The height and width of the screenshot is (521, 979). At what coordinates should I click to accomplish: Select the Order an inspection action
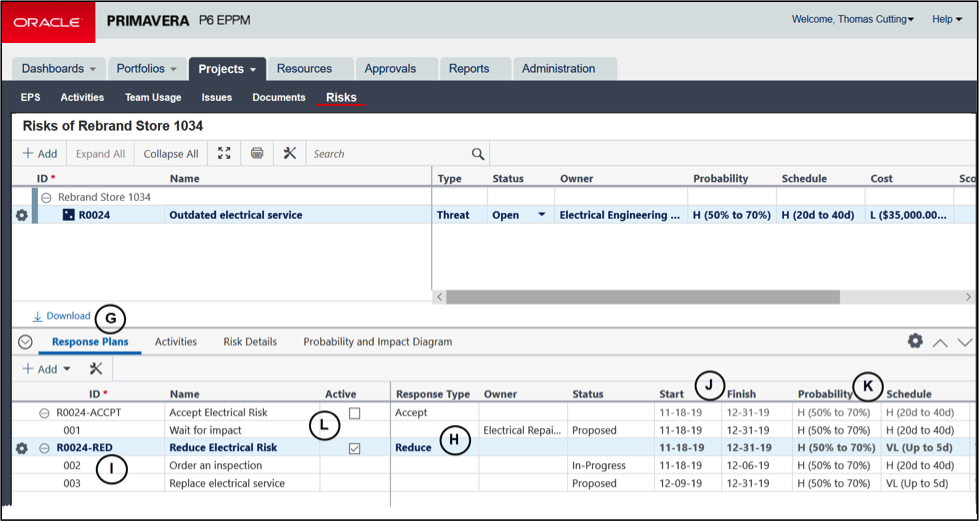pos(216,466)
